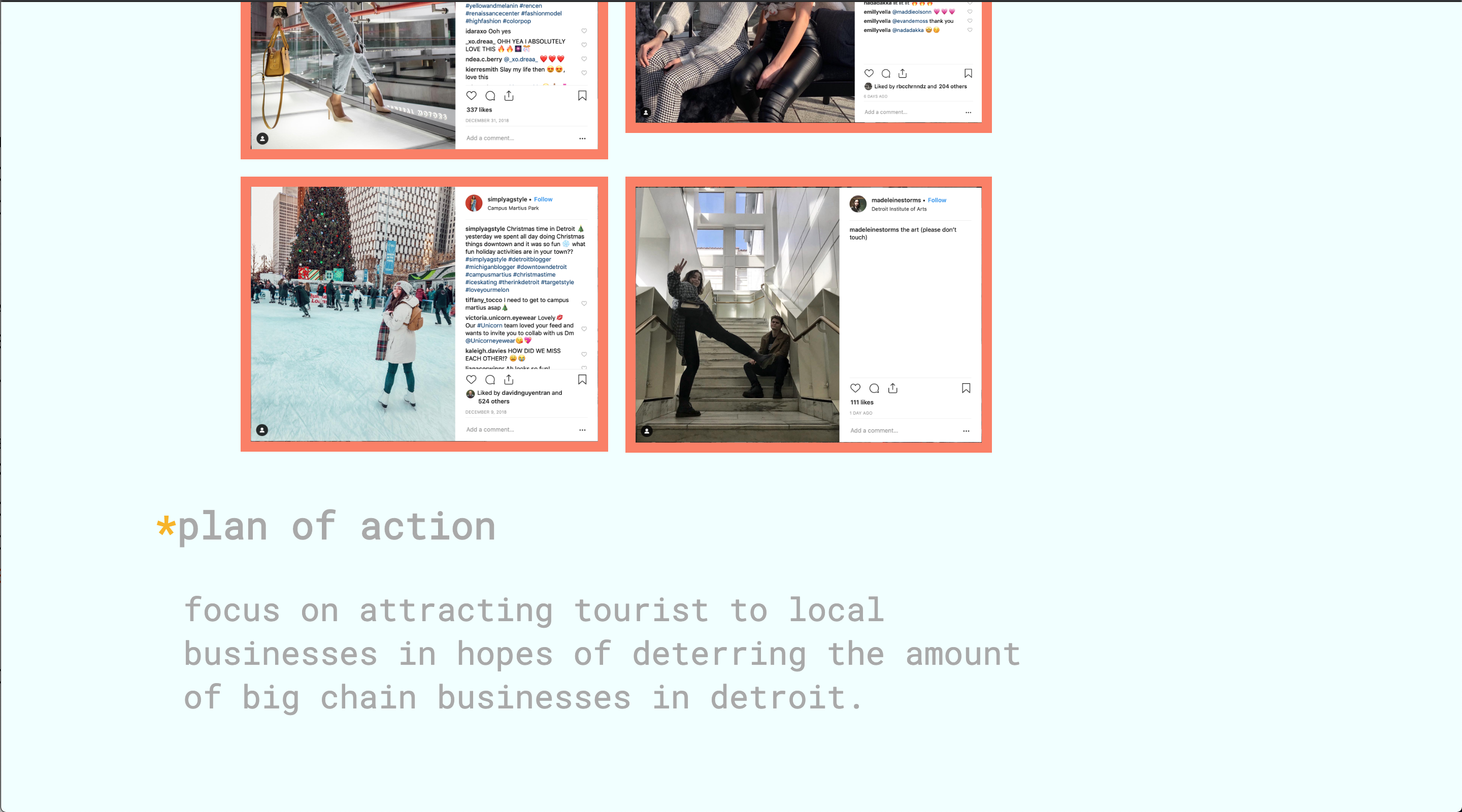Click the heart icon on the simplyagstyle post
Viewport: 1462px width, 812px height.
pyautogui.click(x=471, y=380)
